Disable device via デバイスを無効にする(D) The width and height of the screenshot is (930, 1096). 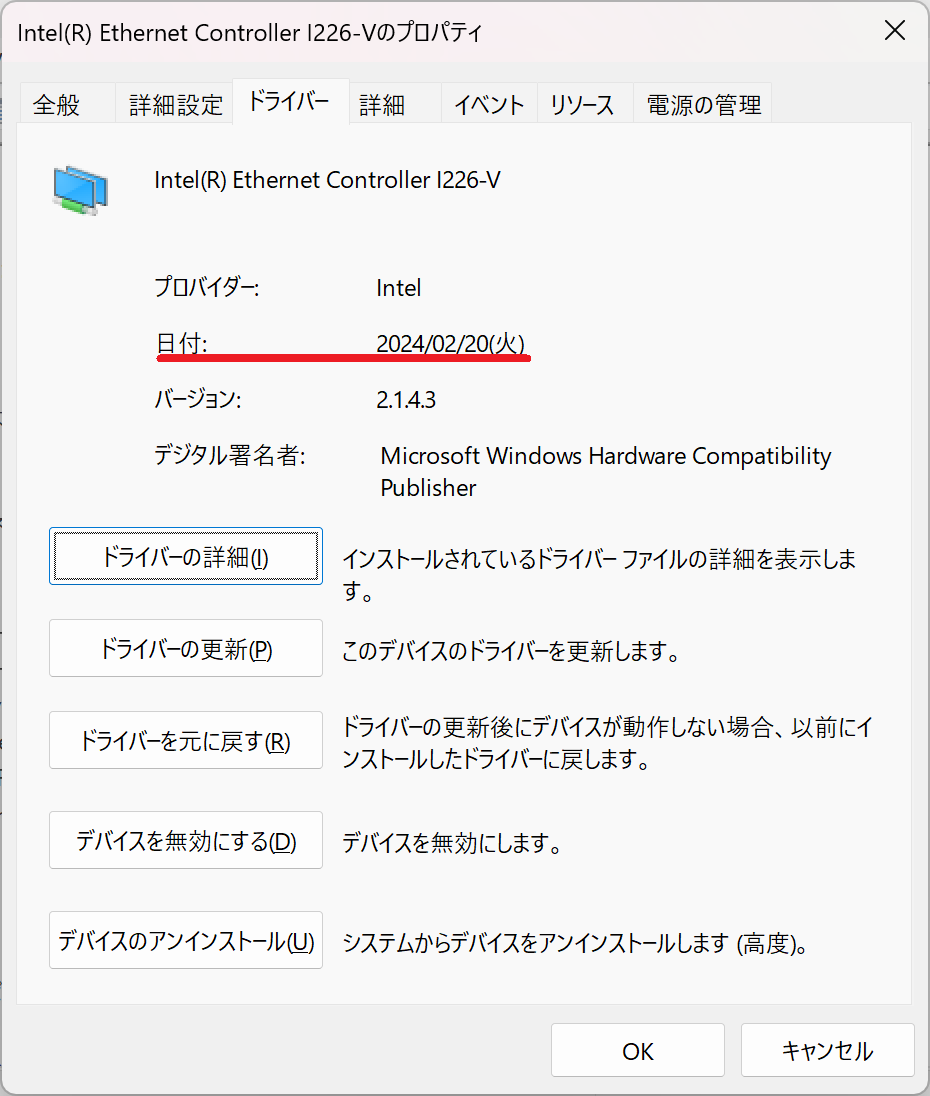(186, 840)
